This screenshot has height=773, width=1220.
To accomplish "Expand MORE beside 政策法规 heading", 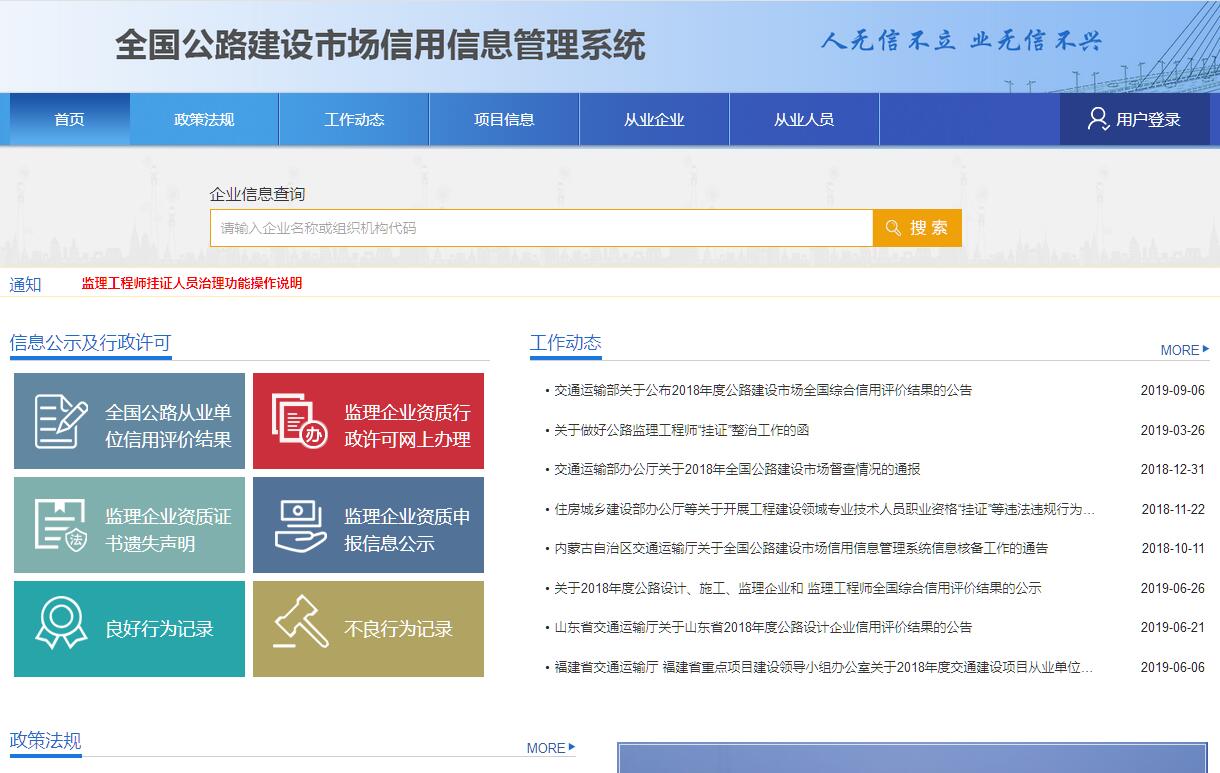I will pyautogui.click(x=550, y=748).
